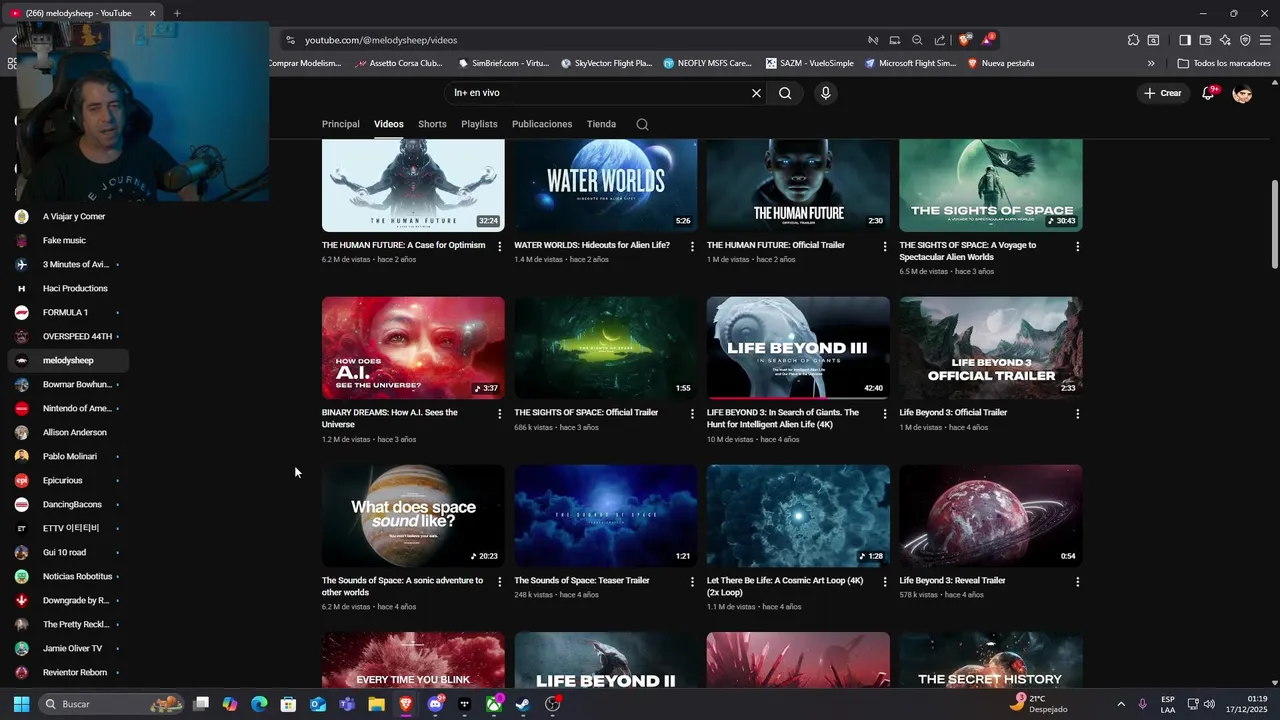1280x720 pixels.
Task: Open the SkyVector Flight Pla... bookmark
Action: [x=606, y=63]
